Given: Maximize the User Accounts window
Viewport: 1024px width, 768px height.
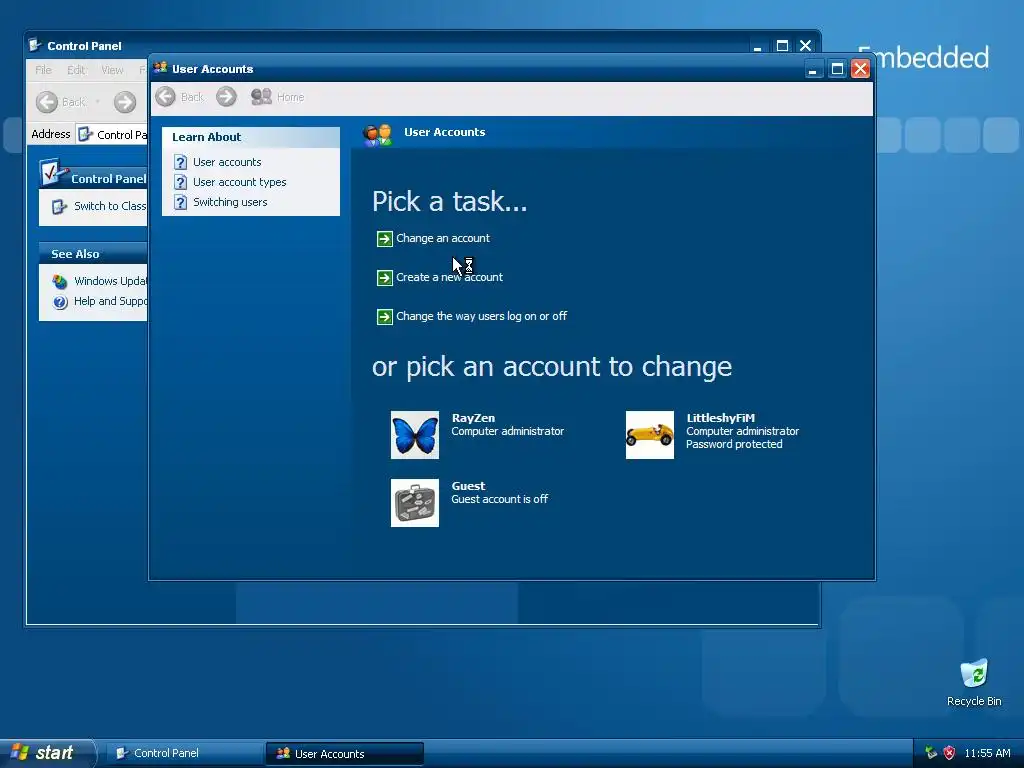Looking at the screenshot, I should tap(837, 69).
